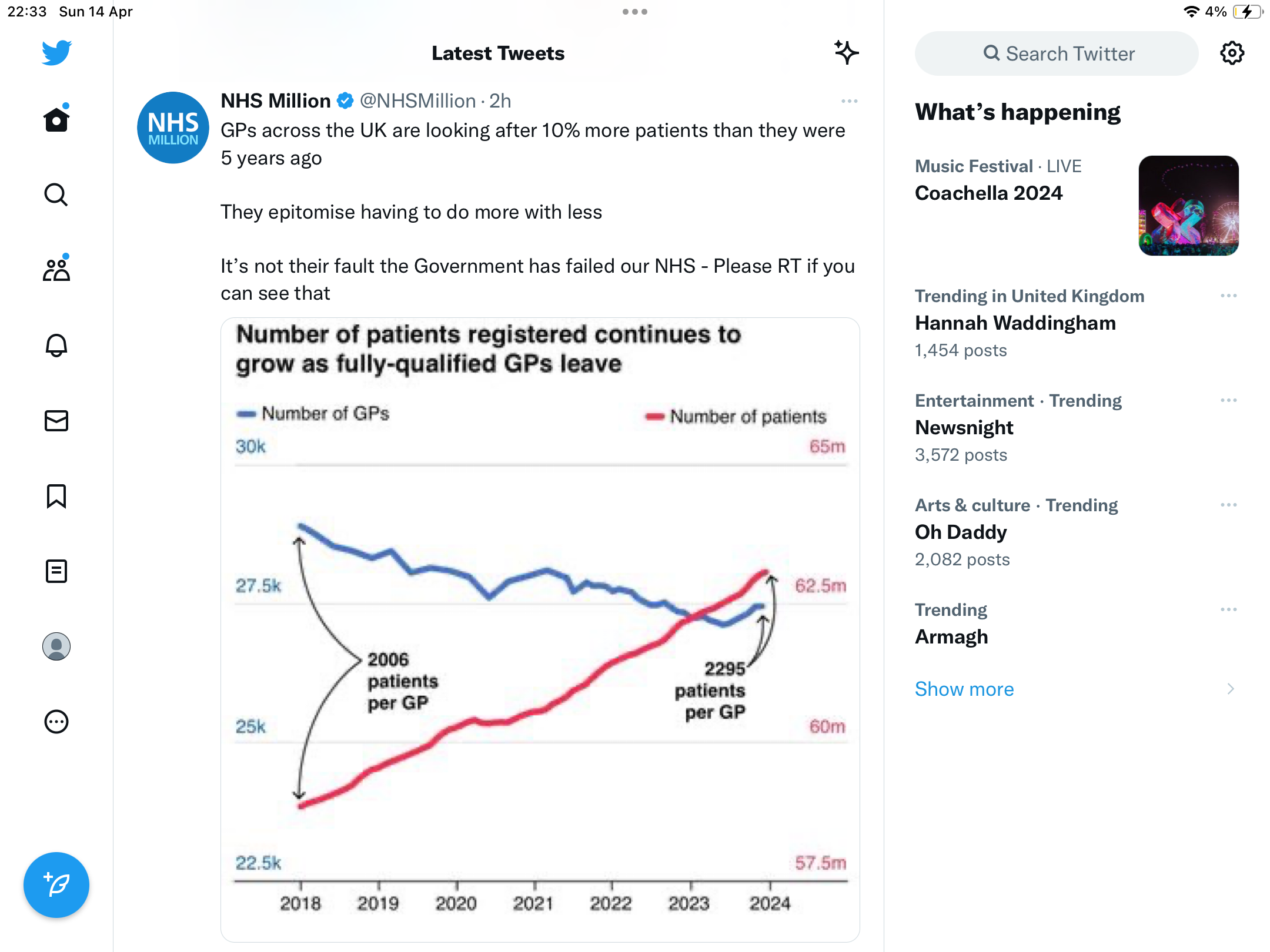The width and height of the screenshot is (1270, 952).
Task: Focus the Search Twitter field
Action: click(x=1057, y=53)
